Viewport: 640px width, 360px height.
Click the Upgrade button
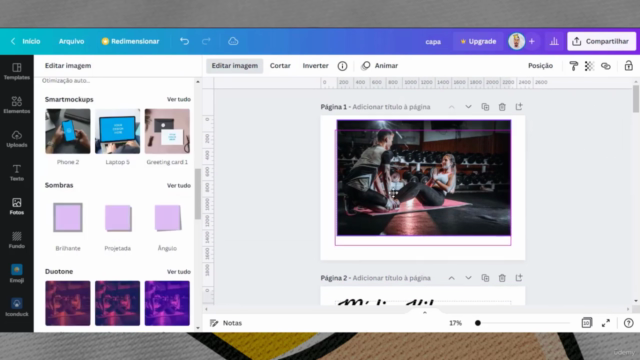478,41
